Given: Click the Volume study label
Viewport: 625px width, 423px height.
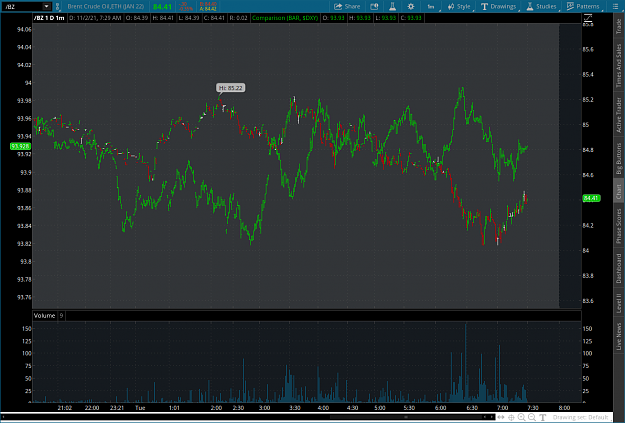Looking at the screenshot, I should pyautogui.click(x=44, y=316).
